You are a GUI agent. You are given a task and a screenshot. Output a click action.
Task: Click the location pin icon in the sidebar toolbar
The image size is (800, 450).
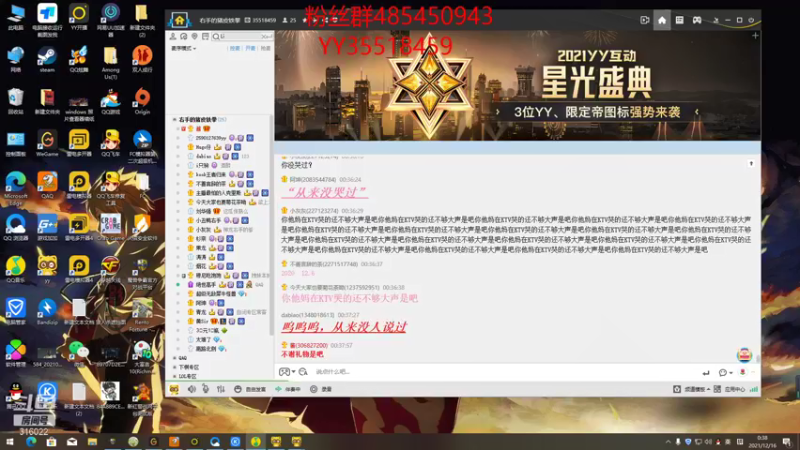[194, 37]
